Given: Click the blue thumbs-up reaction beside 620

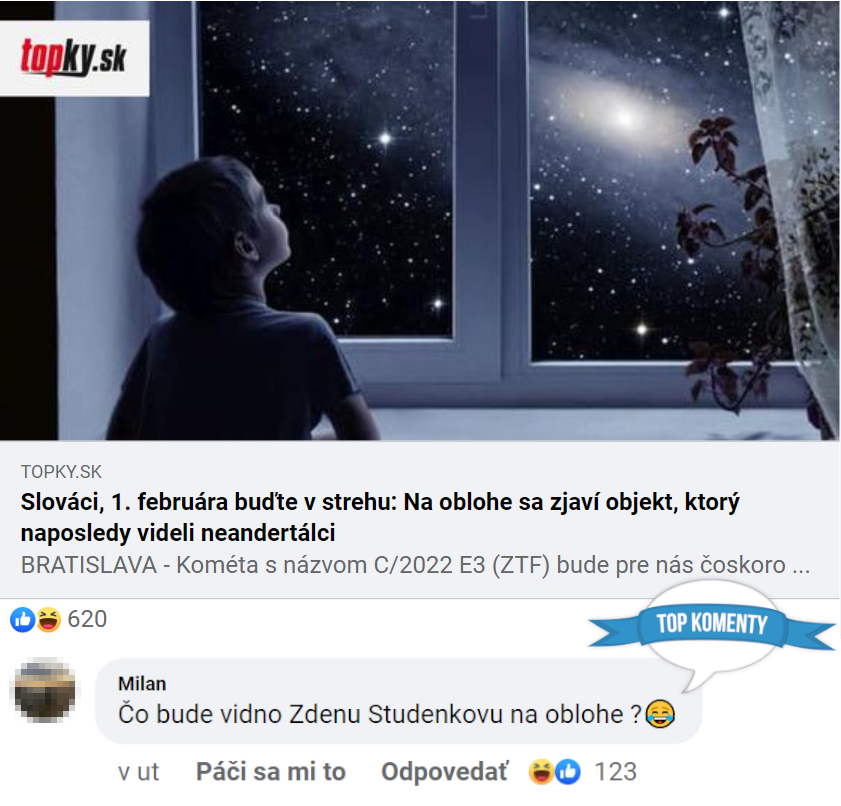Looking at the screenshot, I should tap(23, 620).
